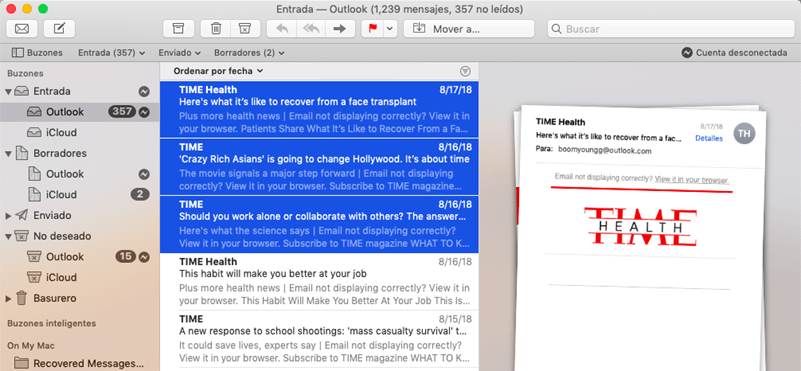Archive the selected messages
This screenshot has width=801, height=371.
(x=178, y=29)
